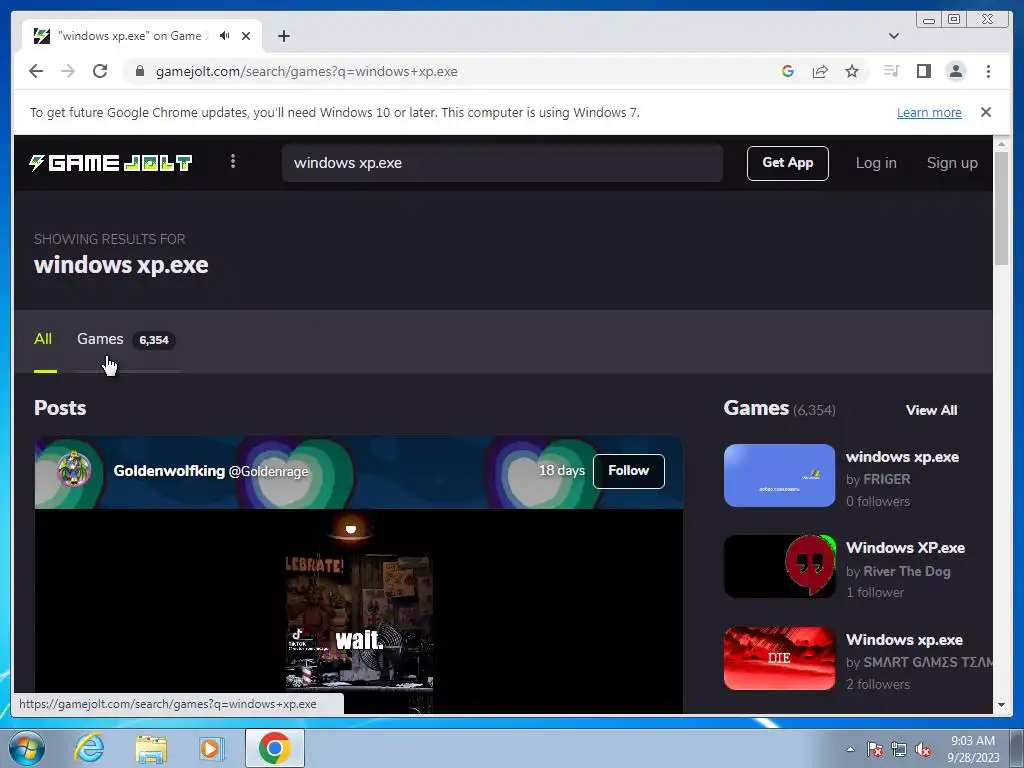Screen dimensions: 1024x768
Task: Click the browser forward arrow
Action: pos(68,71)
